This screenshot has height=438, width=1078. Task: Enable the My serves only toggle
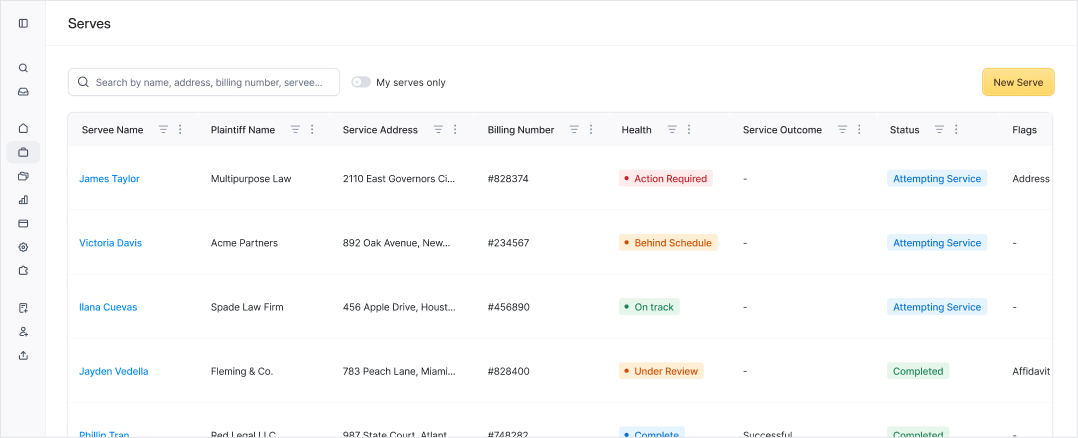(360, 82)
